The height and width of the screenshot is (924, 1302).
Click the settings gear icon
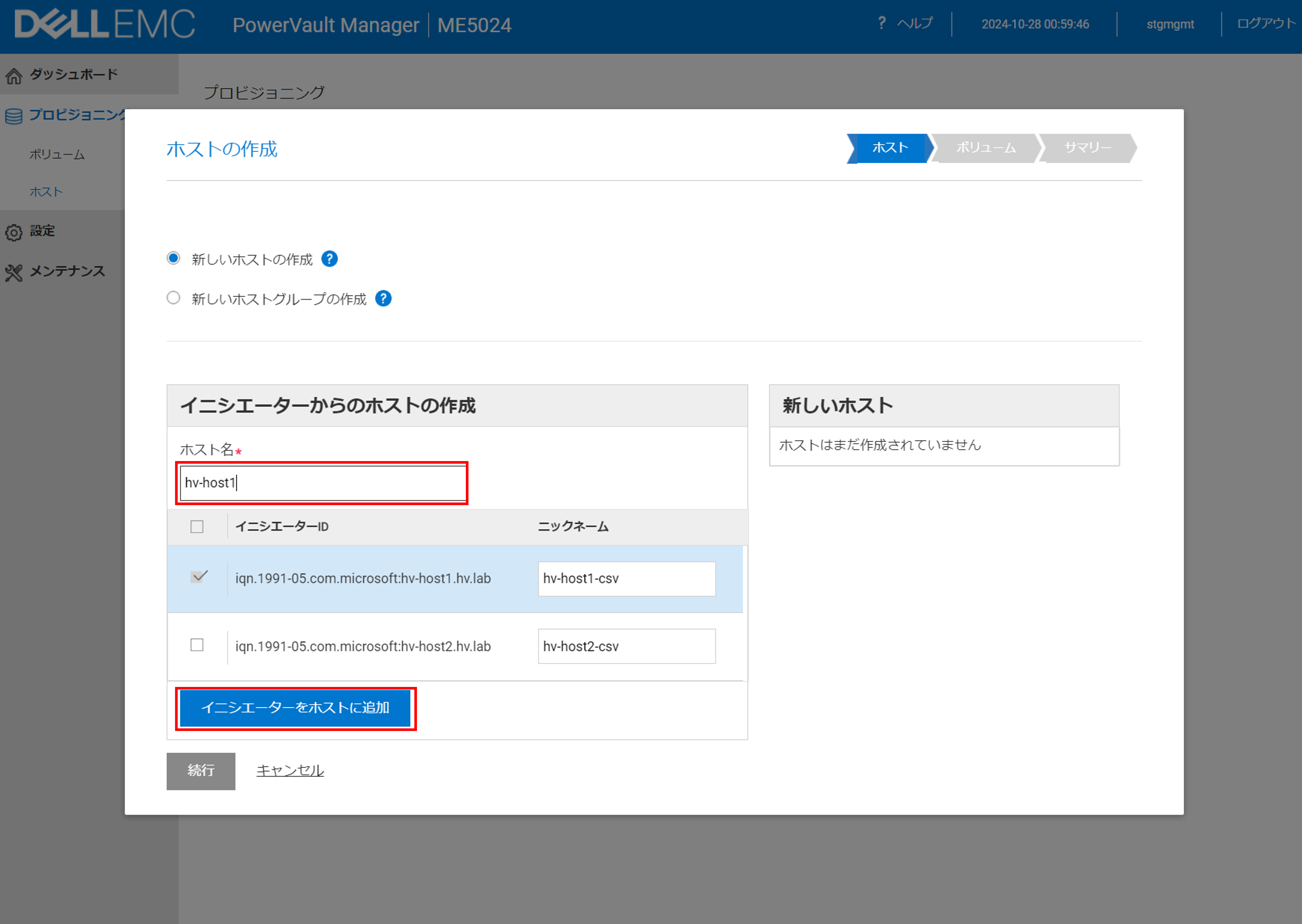point(14,232)
